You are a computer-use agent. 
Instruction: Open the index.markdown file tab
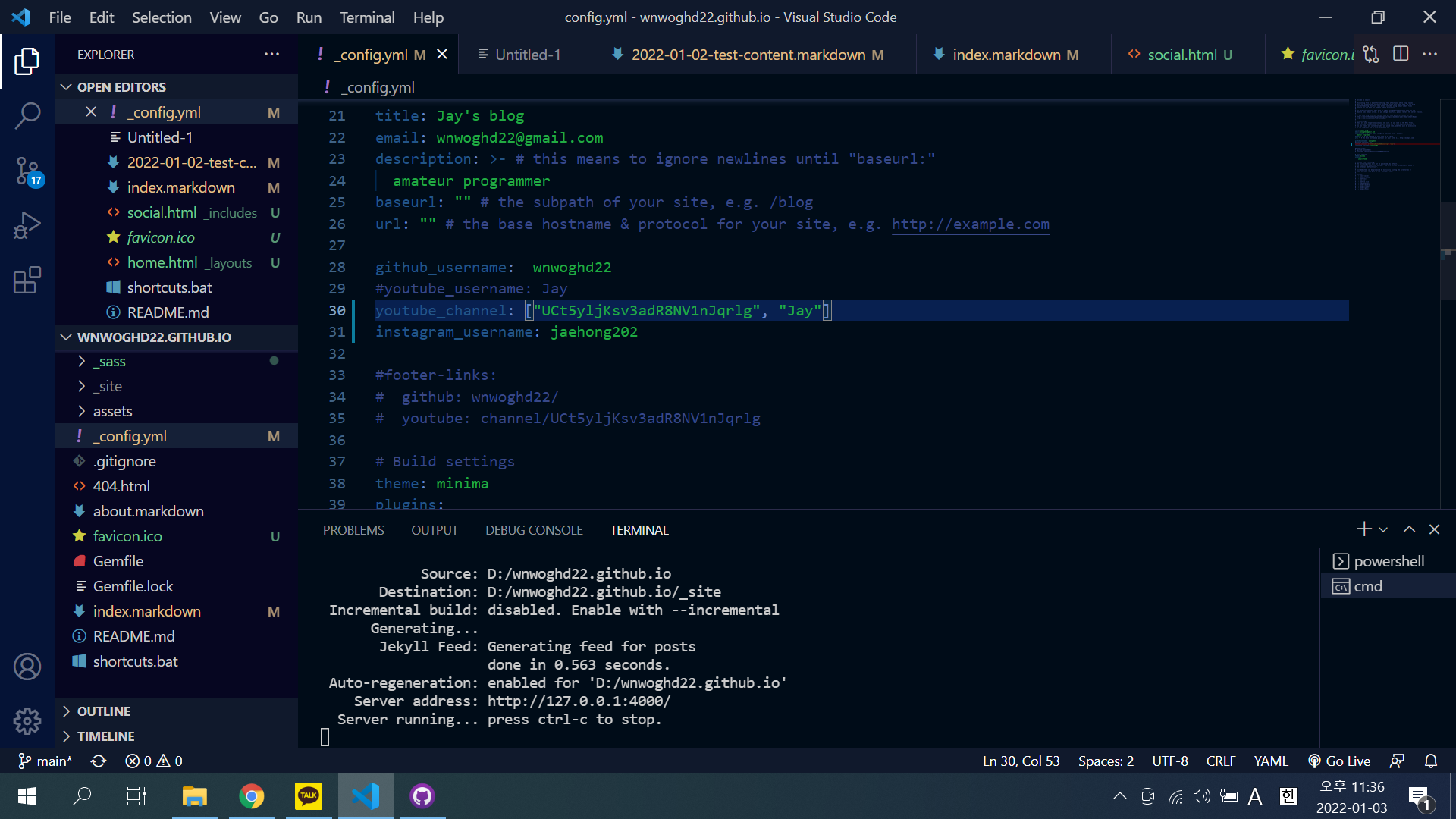pyautogui.click(x=1006, y=54)
